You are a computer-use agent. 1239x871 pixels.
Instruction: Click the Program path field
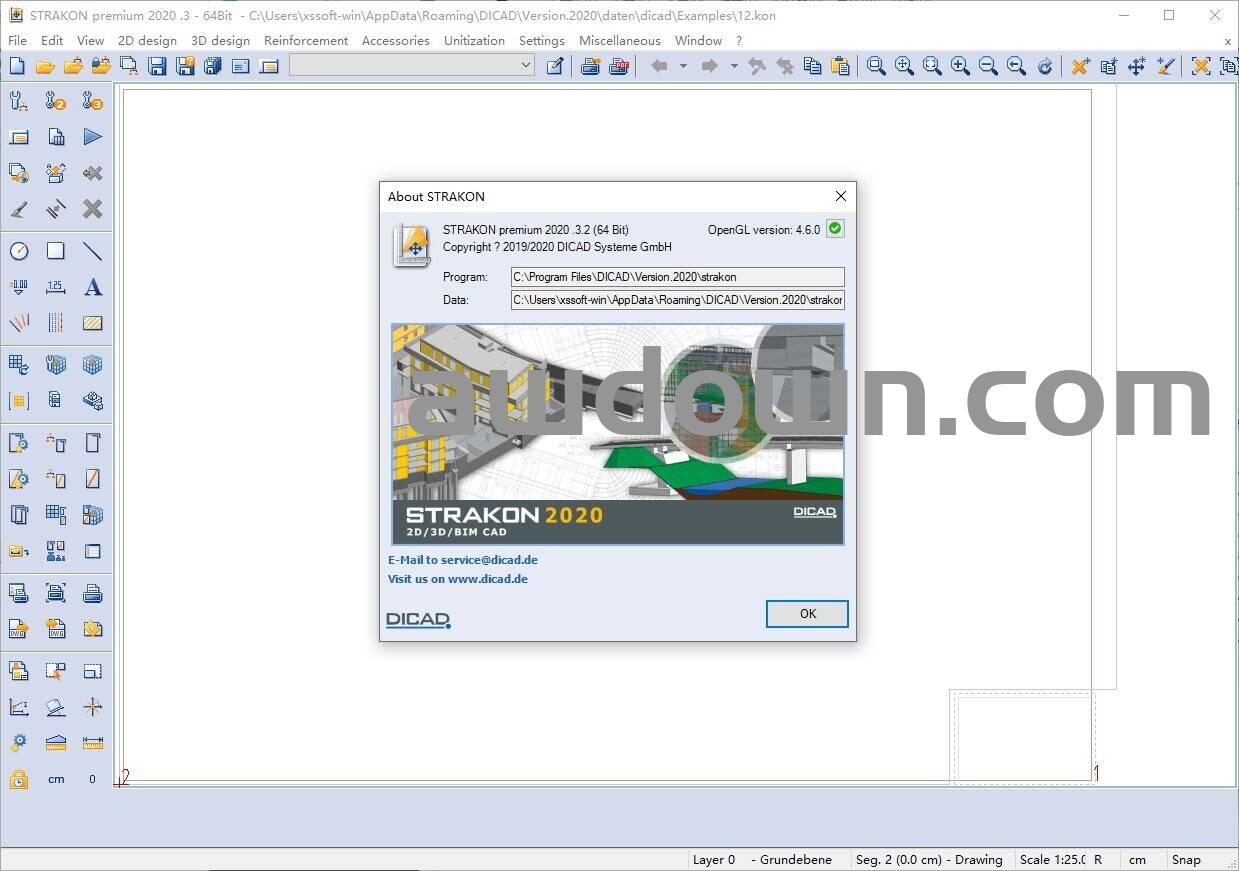point(677,277)
